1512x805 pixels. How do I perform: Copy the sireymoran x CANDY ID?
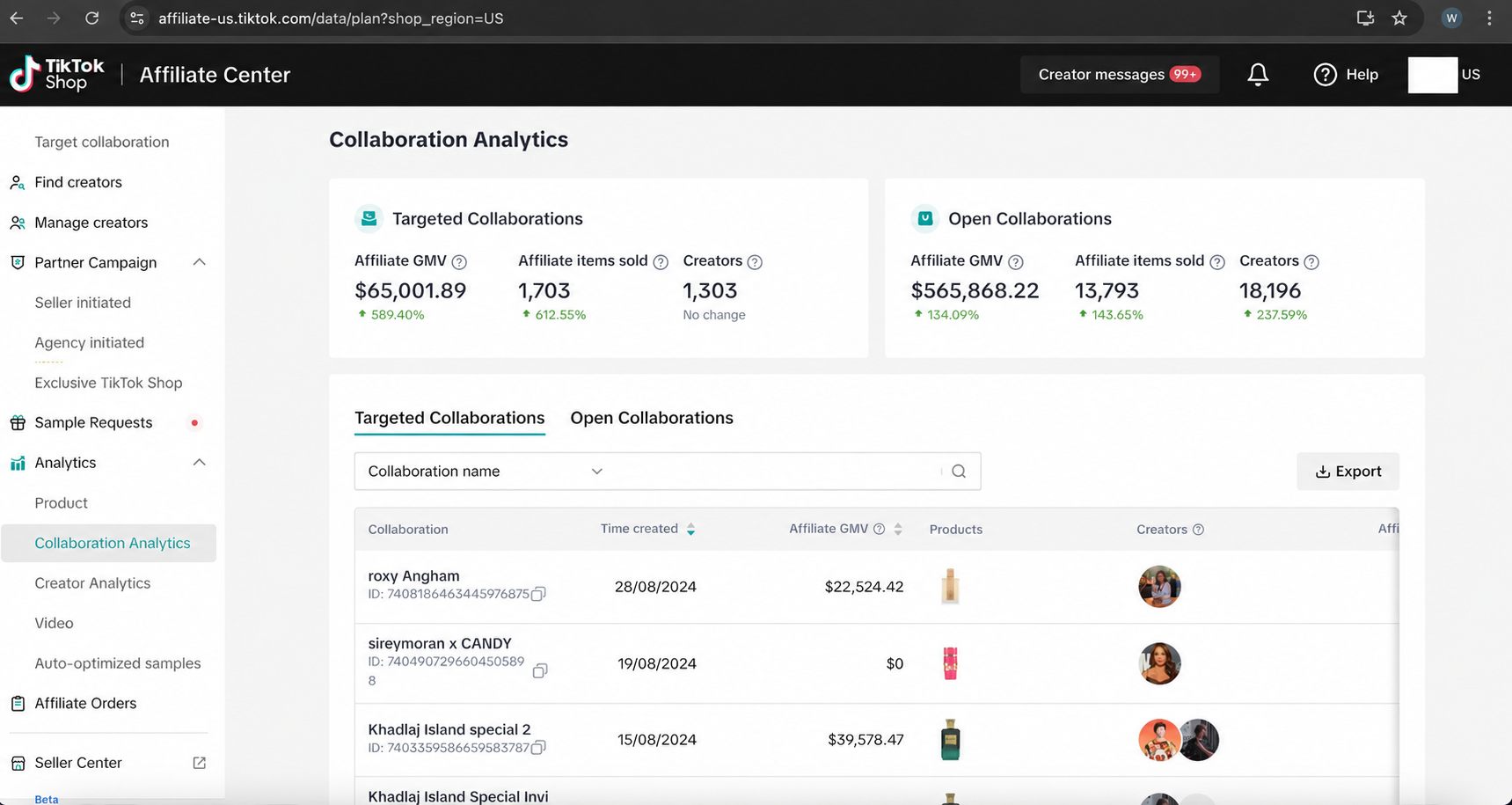click(x=540, y=670)
